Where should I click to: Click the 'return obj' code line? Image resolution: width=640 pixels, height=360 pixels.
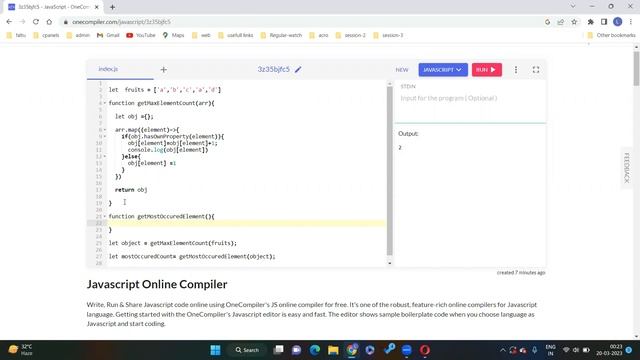131,190
